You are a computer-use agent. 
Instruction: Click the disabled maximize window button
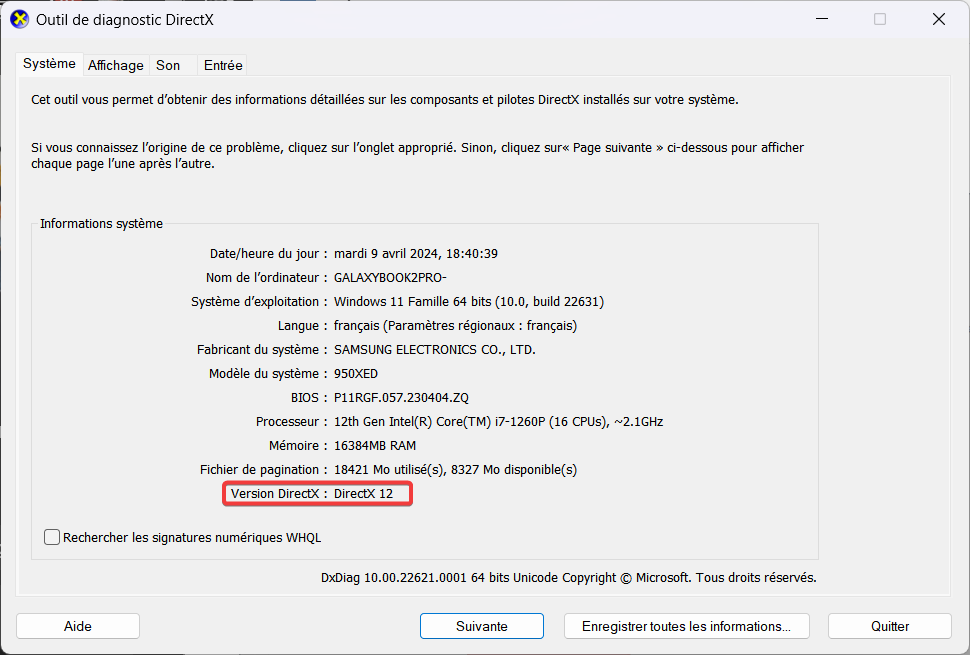coord(880,19)
